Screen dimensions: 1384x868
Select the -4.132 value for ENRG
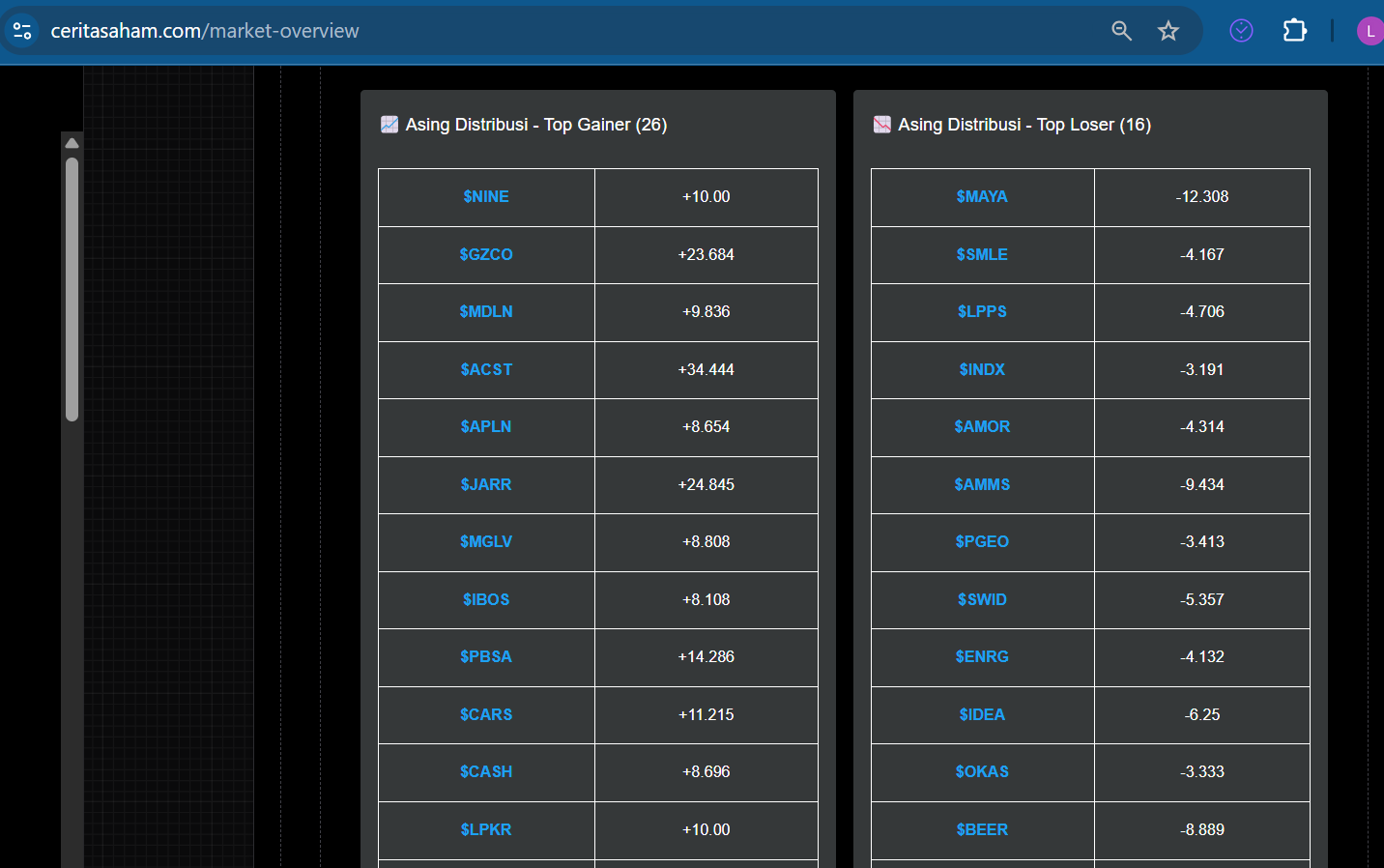pos(1202,656)
